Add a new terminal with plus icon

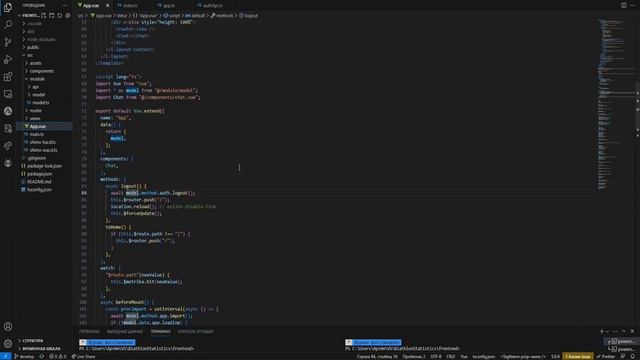point(602,331)
